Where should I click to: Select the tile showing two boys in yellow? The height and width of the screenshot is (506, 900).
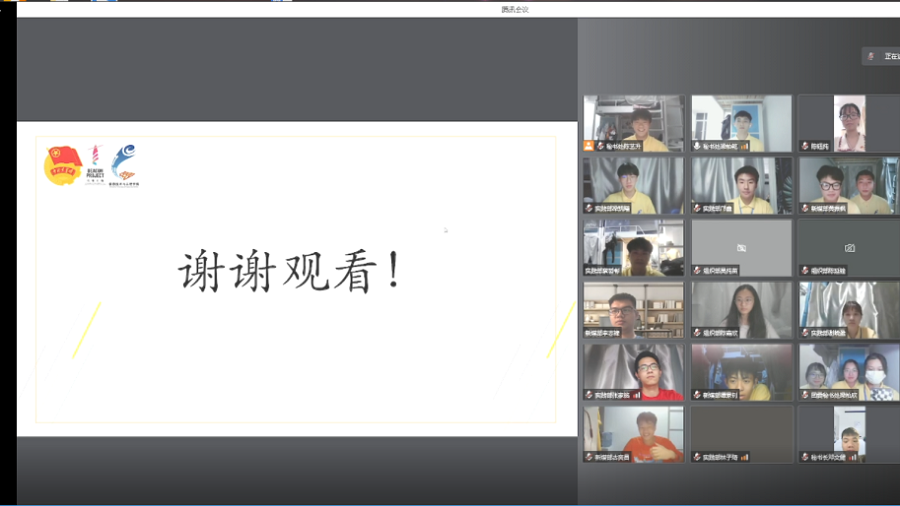(x=848, y=185)
